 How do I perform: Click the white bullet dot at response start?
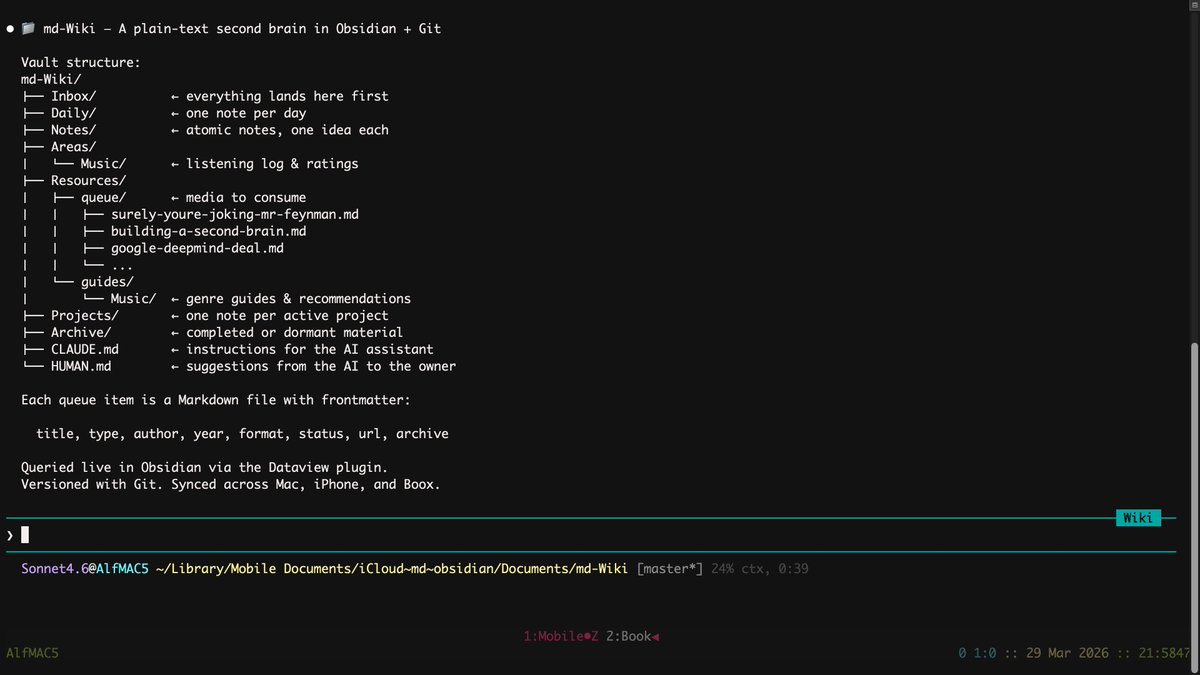[10, 29]
